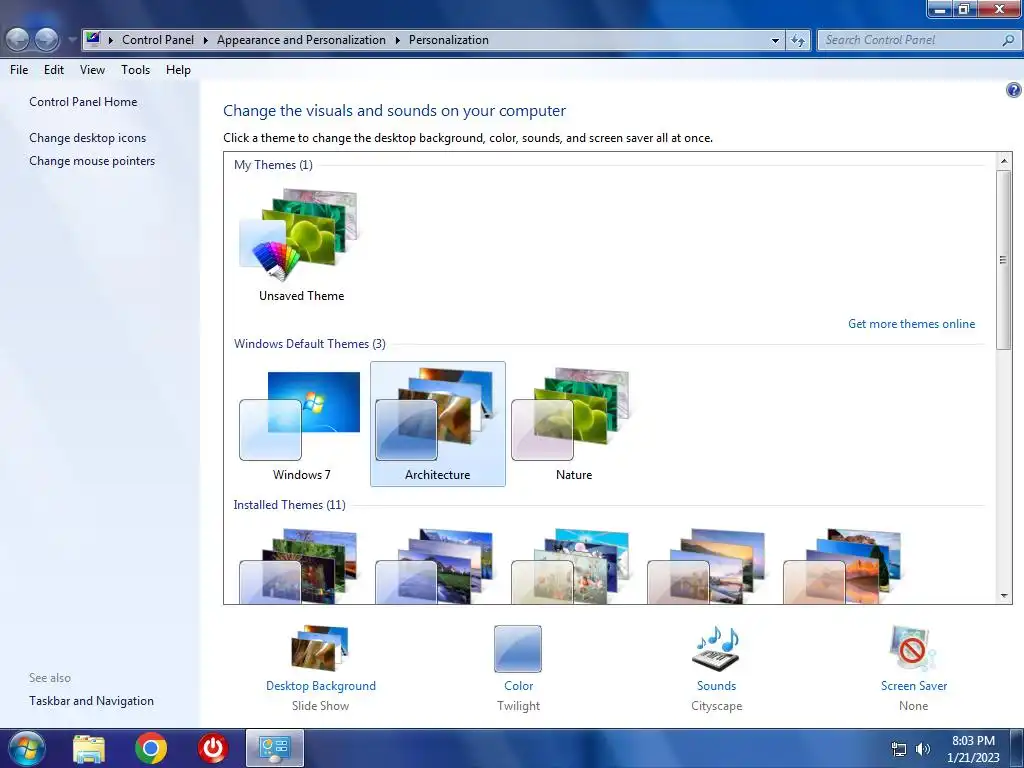Click the theme list scrollbar thumb
Image resolution: width=1024 pixels, height=768 pixels.
click(x=1003, y=260)
